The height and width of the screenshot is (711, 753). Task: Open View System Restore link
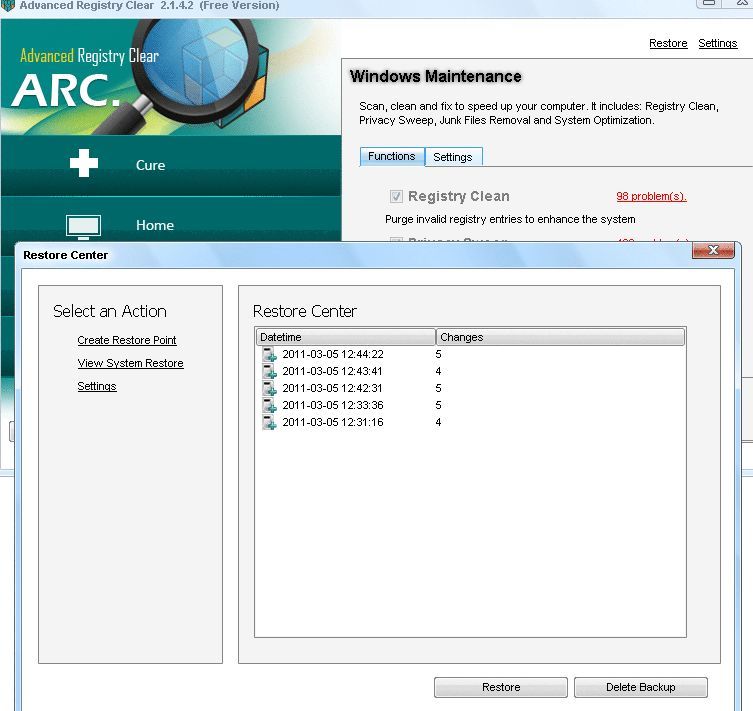(131, 363)
